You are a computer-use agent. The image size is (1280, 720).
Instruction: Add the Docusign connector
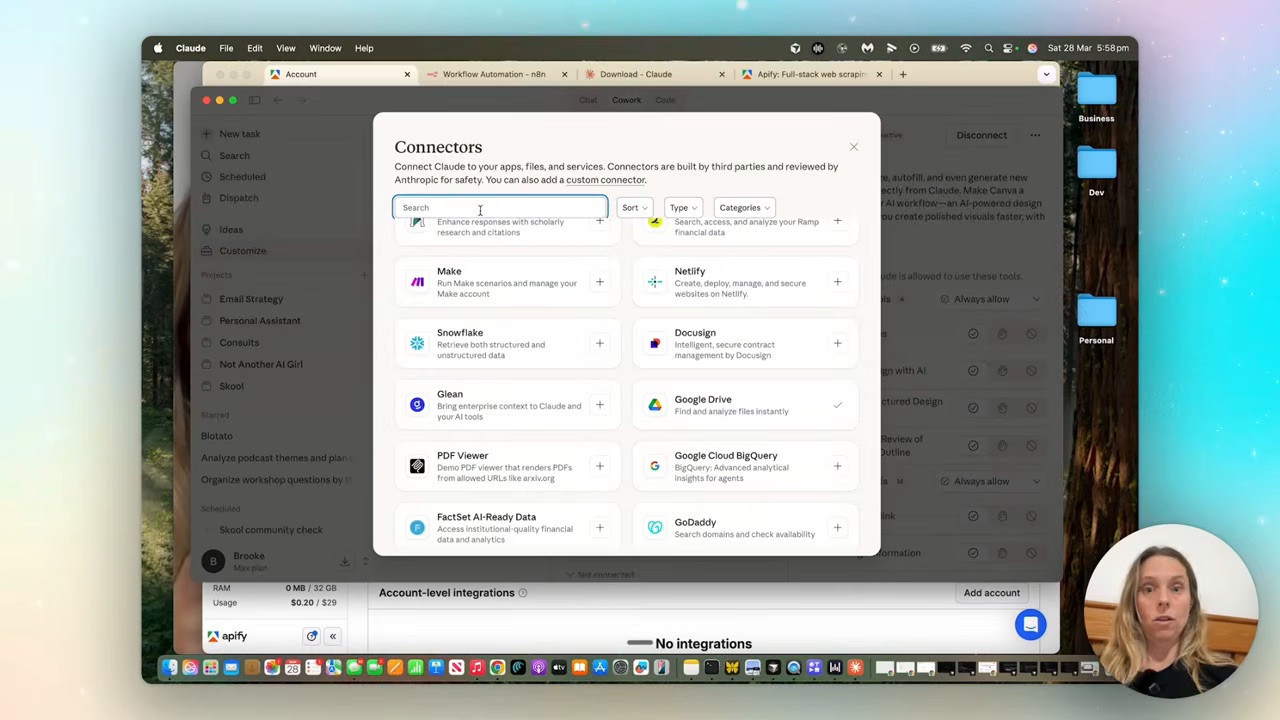(x=837, y=343)
